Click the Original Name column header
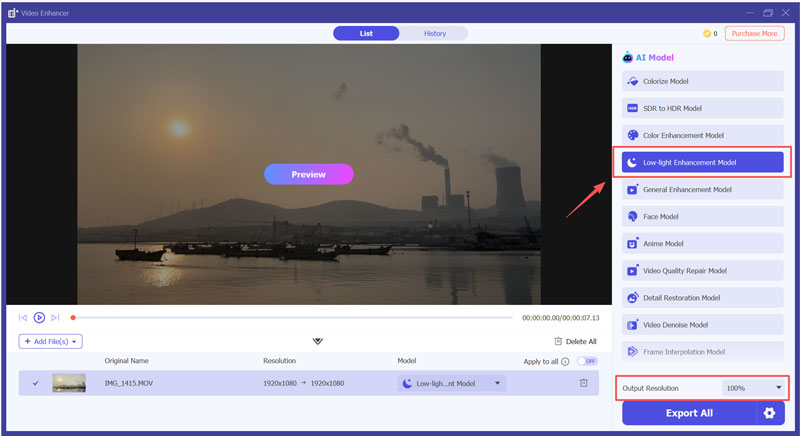The height and width of the screenshot is (436, 800). pyautogui.click(x=127, y=361)
